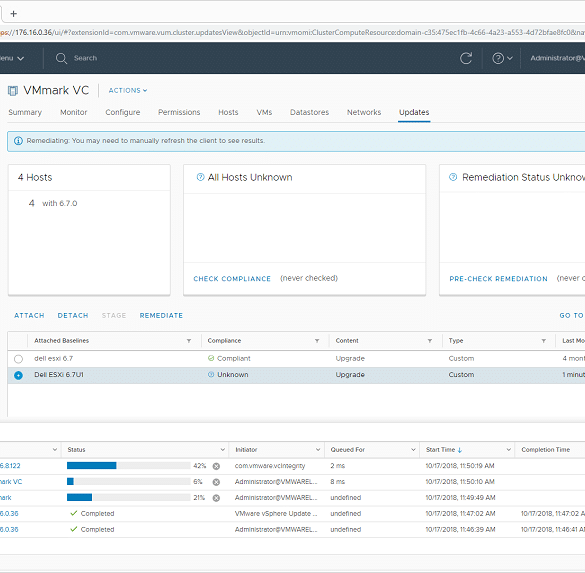Screen dimensions: 585x573
Task: Expand the Queued For column dropdown
Action: click(x=413, y=450)
